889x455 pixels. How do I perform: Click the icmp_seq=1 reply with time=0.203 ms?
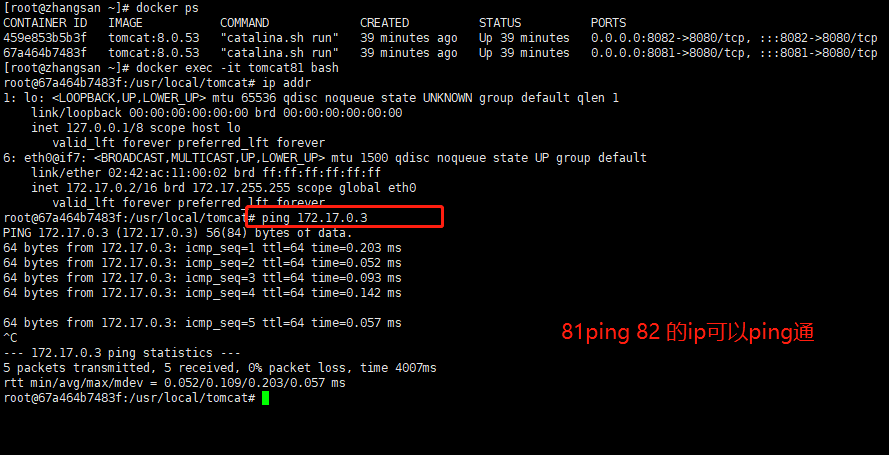tap(202, 248)
